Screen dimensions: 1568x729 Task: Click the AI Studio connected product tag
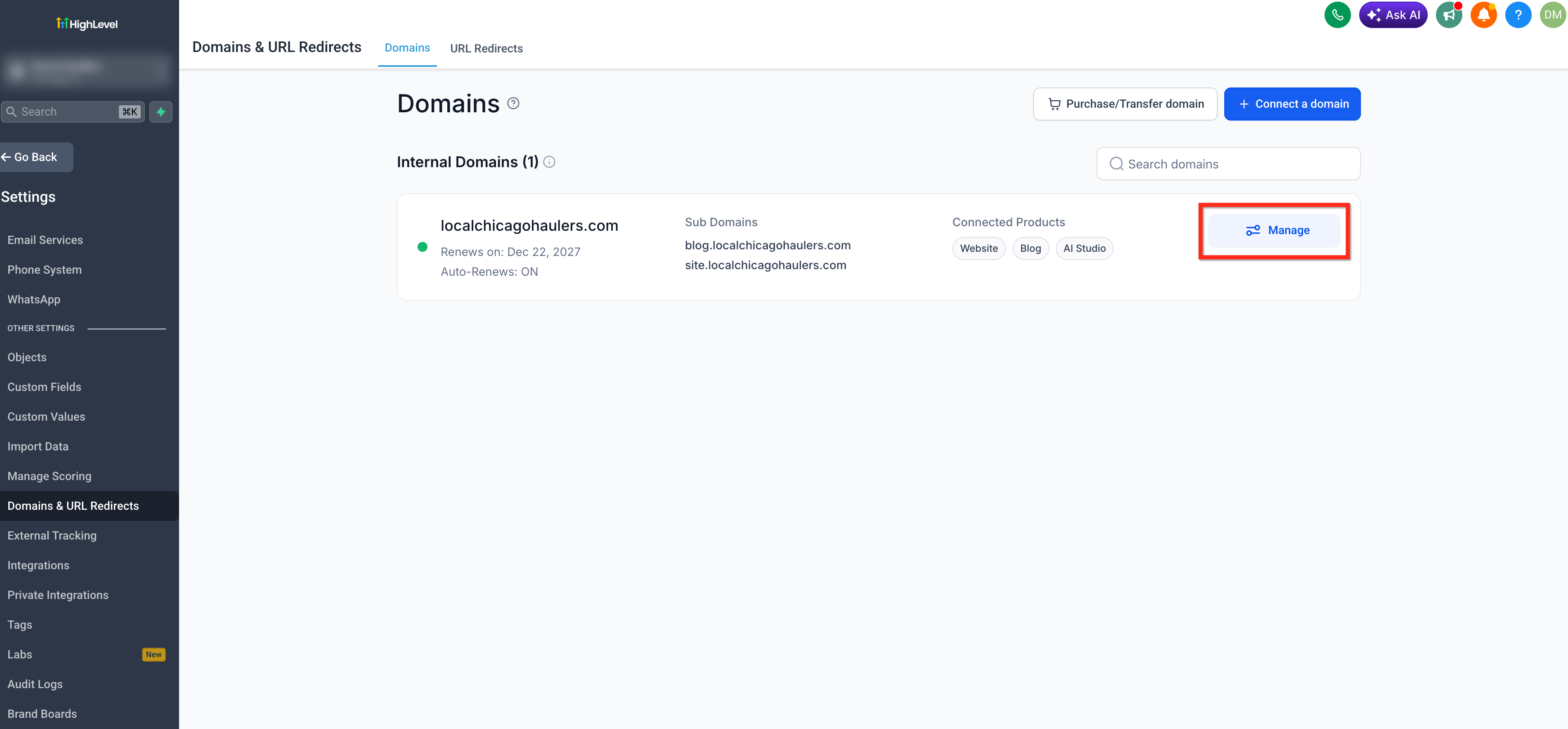[1084, 249]
